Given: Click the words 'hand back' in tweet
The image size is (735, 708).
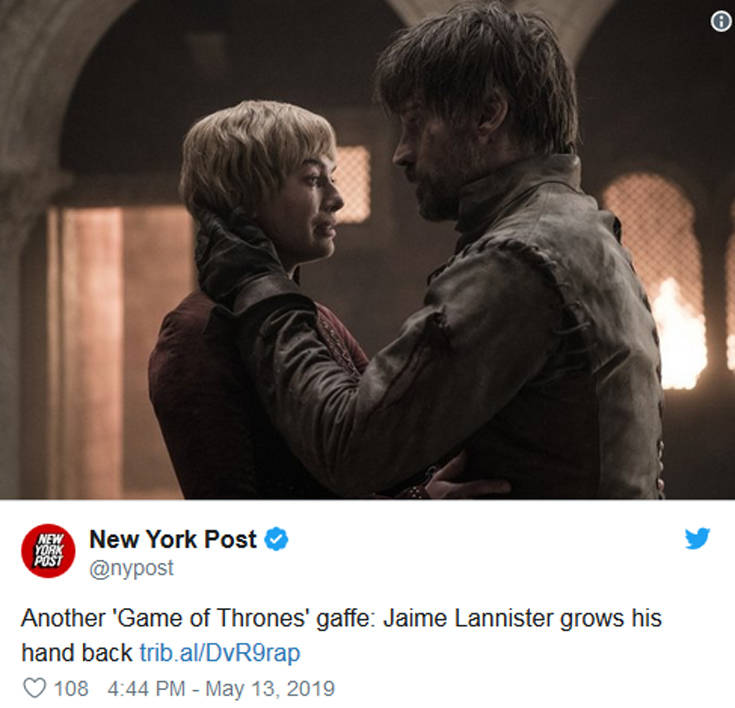Looking at the screenshot, I should pos(77,653).
